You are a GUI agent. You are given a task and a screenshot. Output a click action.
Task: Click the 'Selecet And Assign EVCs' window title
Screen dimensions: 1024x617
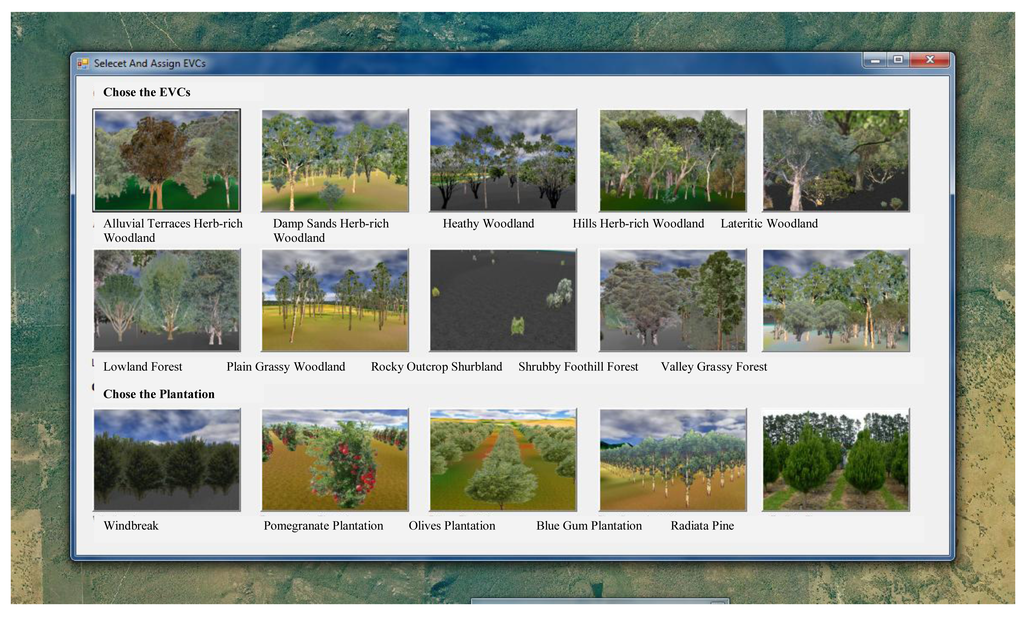point(150,63)
